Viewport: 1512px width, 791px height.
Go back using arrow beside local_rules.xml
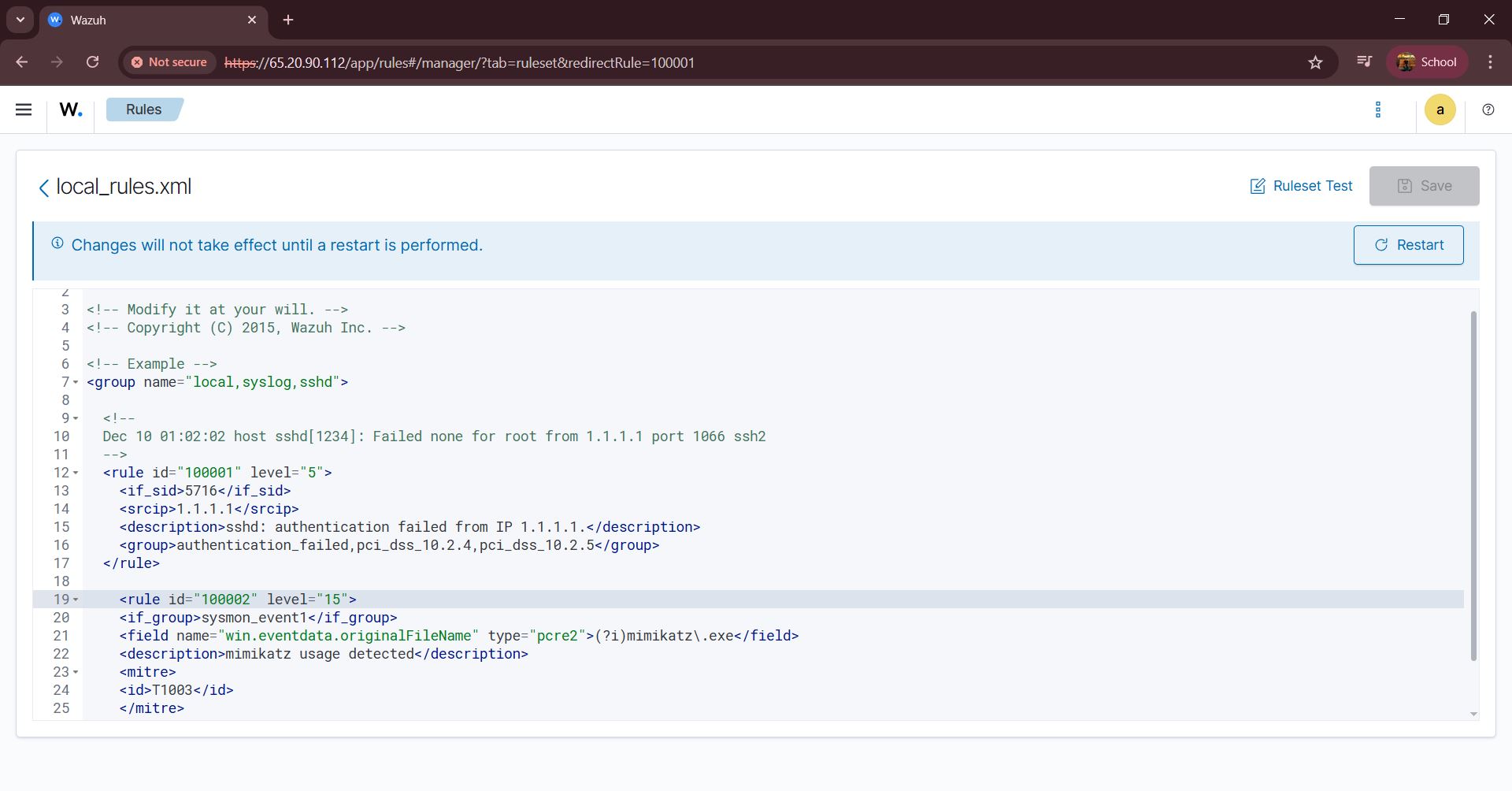[x=43, y=188]
